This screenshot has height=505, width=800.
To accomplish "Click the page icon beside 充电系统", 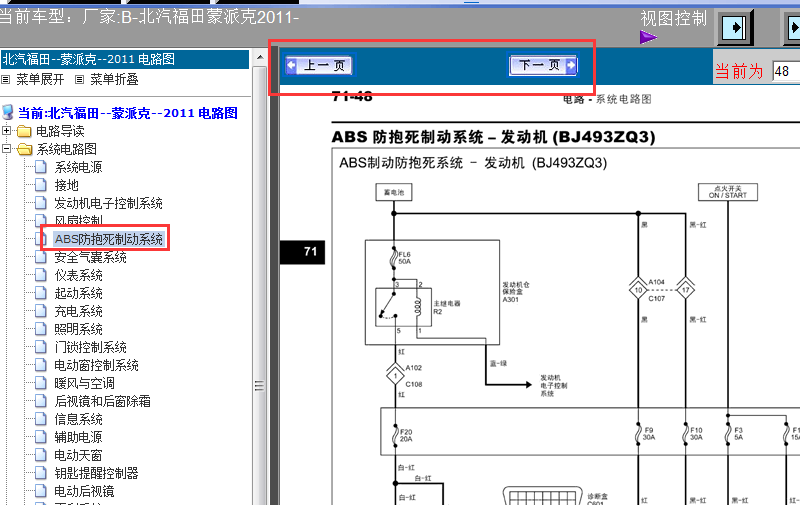I will pos(40,310).
